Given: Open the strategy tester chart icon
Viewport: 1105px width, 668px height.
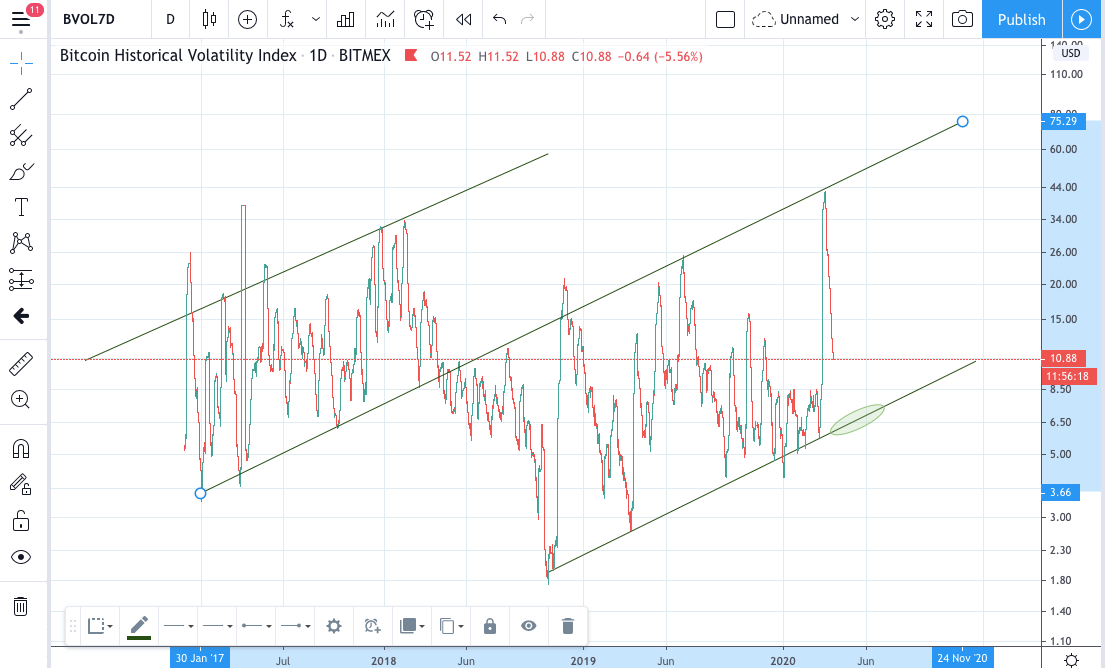Looking at the screenshot, I should (385, 20).
